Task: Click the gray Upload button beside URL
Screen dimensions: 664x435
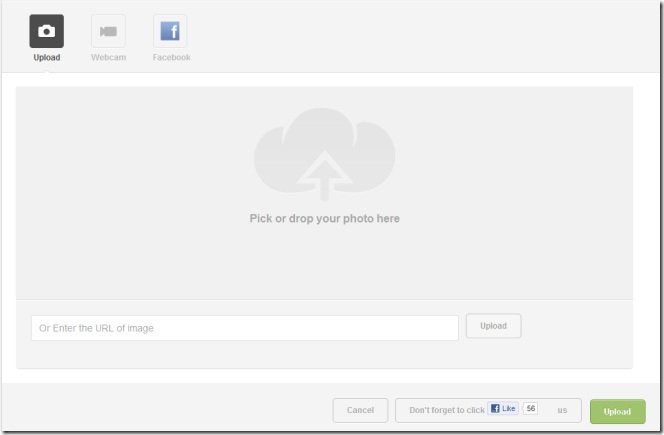Action: coord(493,326)
